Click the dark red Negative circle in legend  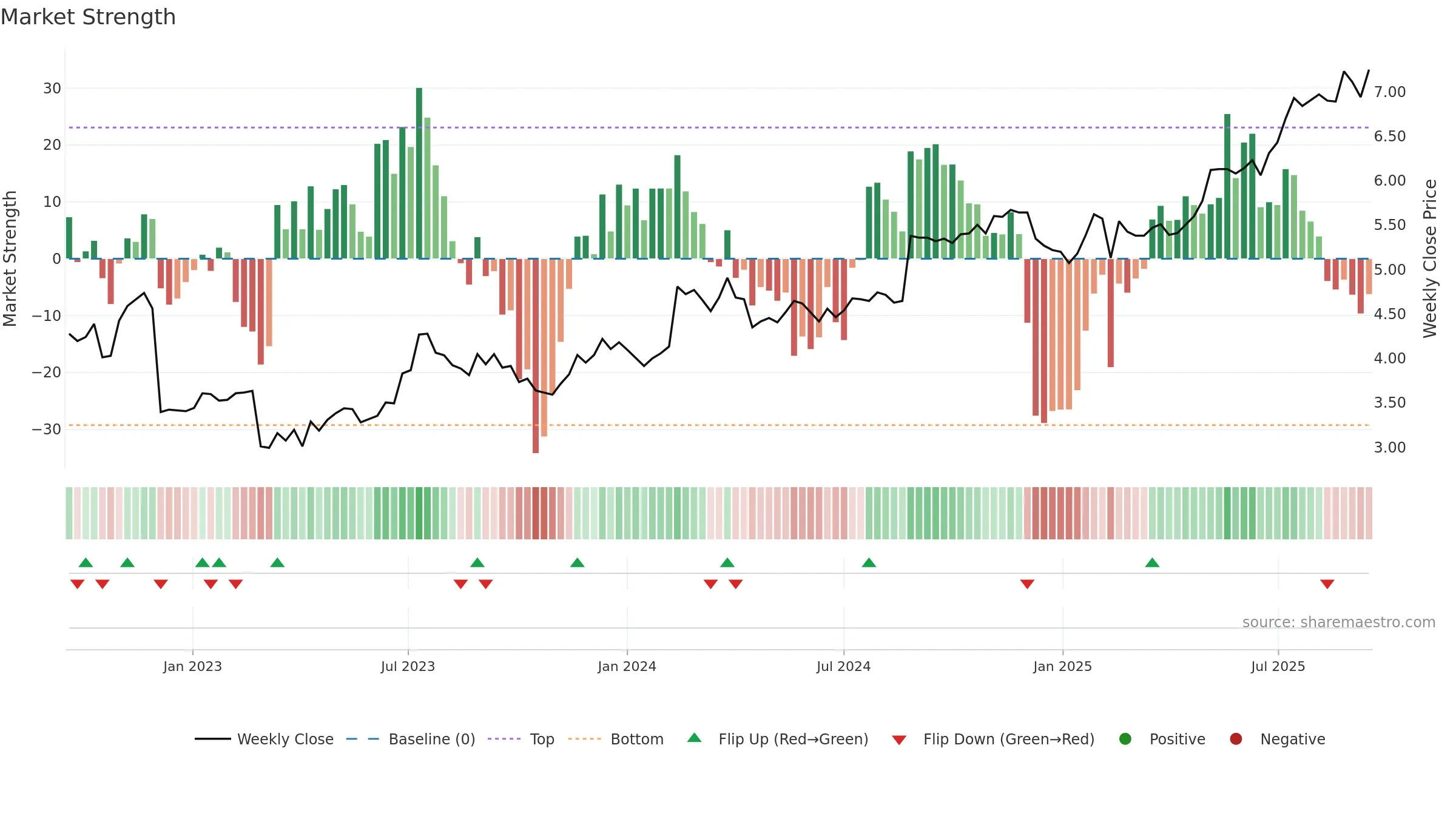(x=1236, y=739)
